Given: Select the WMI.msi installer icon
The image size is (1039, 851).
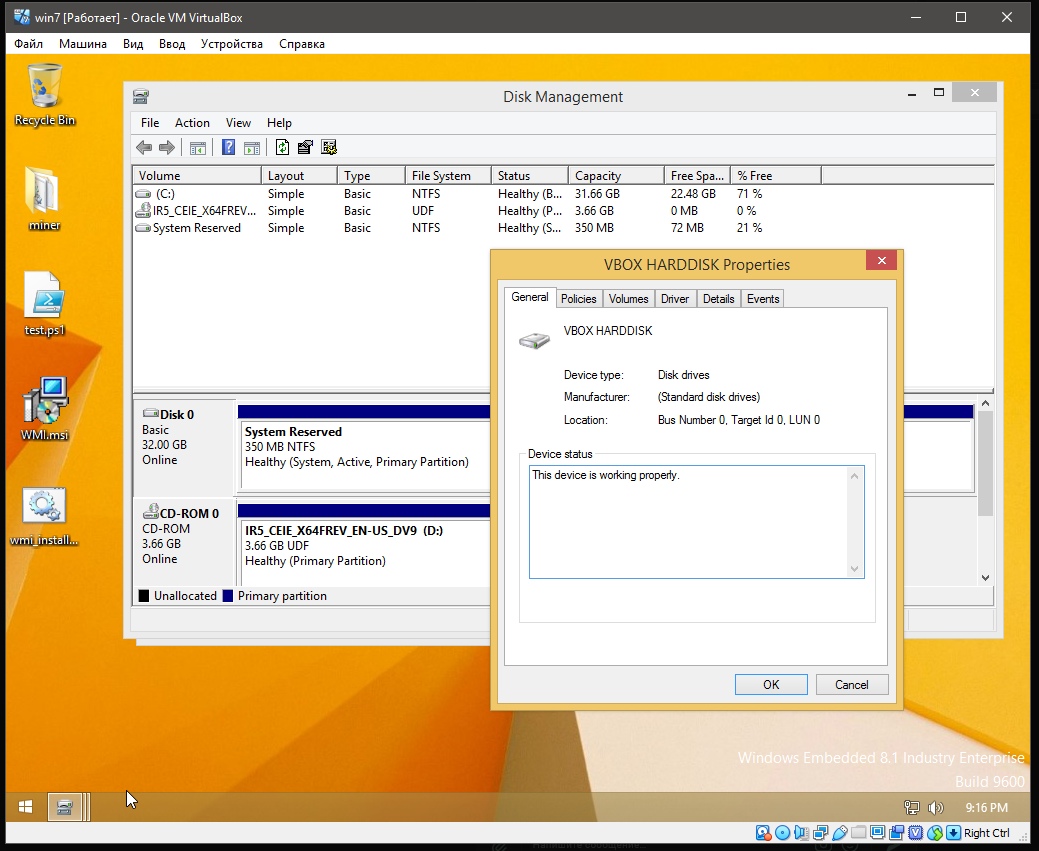Looking at the screenshot, I should (44, 408).
